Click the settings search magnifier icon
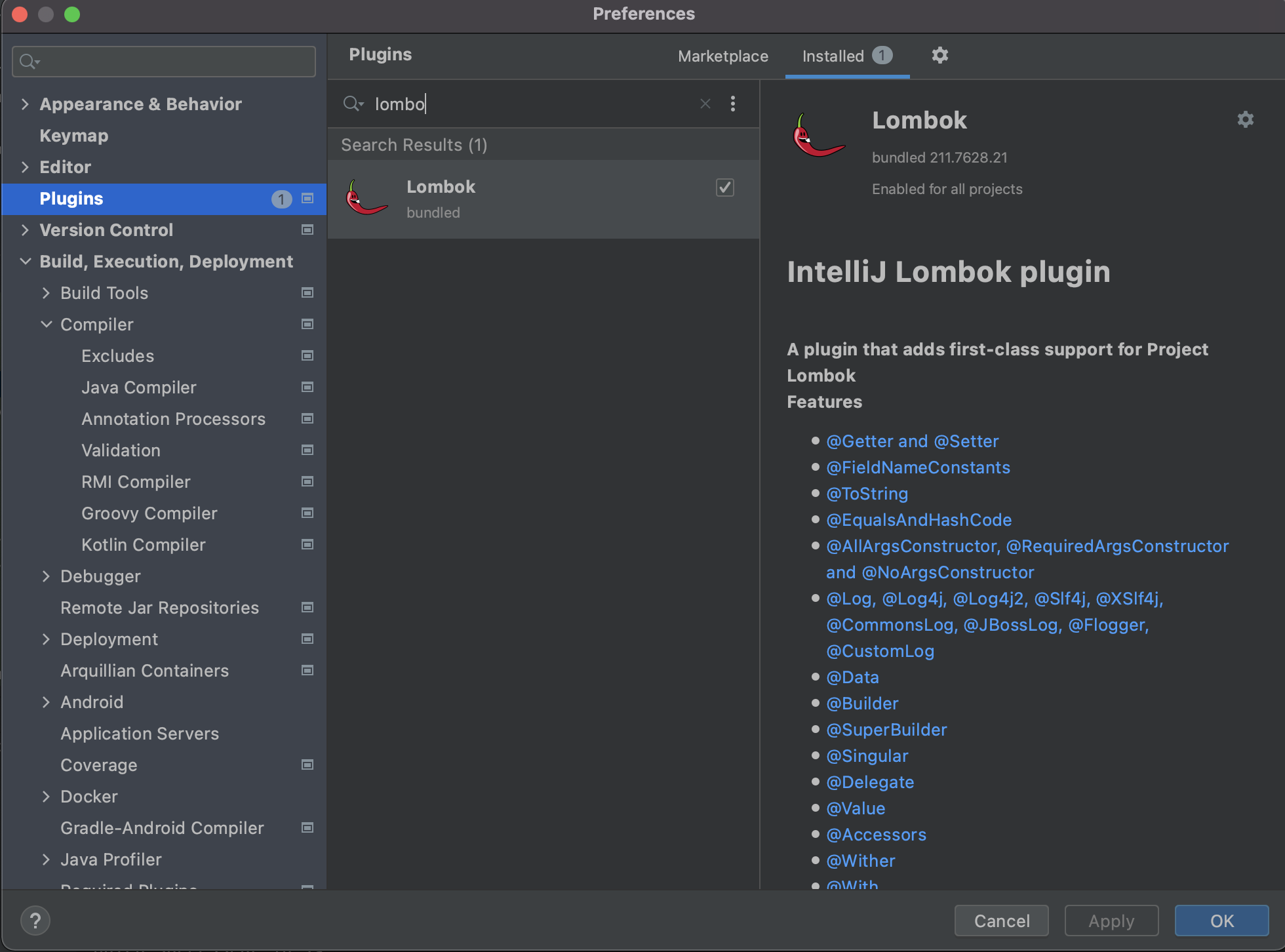Viewport: 1285px width, 952px height. (30, 62)
